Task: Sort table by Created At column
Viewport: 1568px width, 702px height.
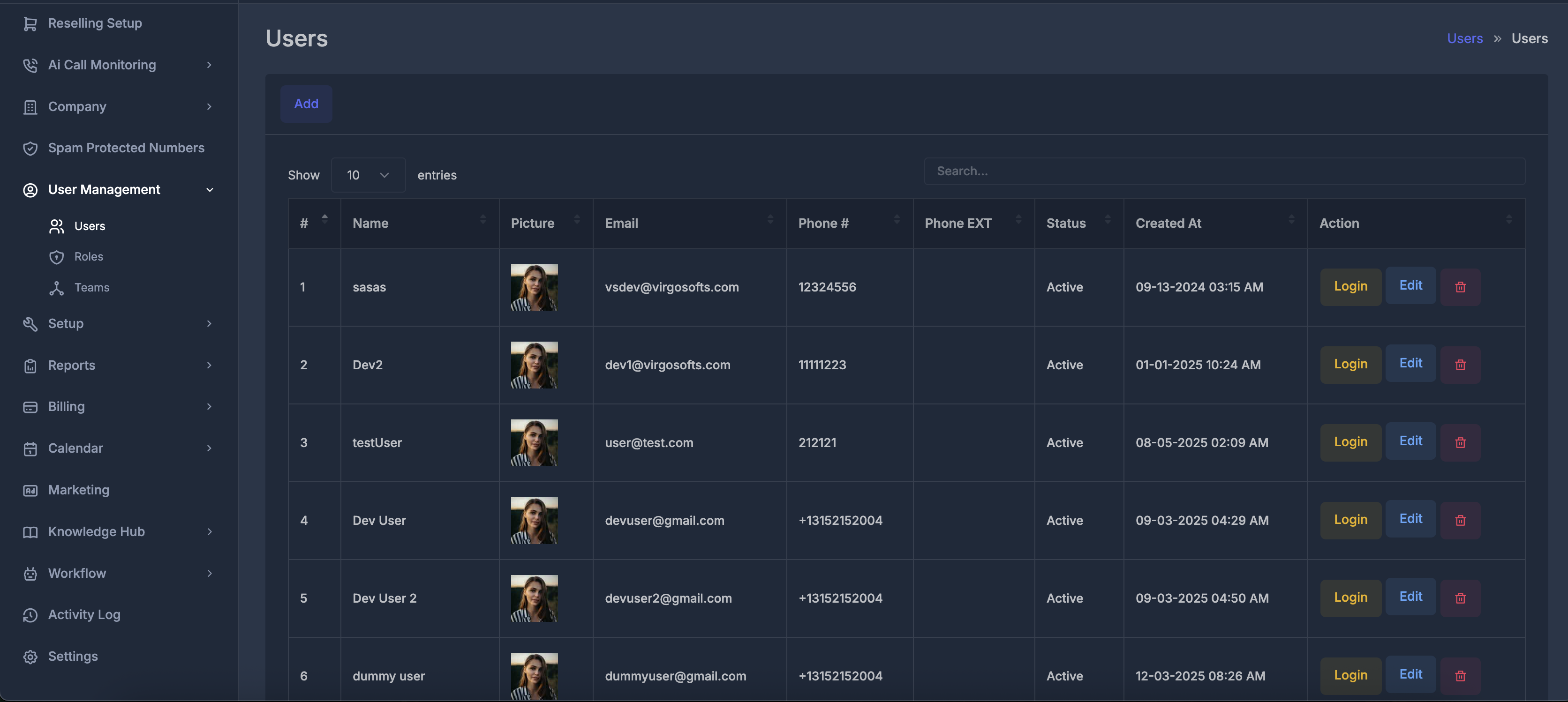Action: 1215,224
